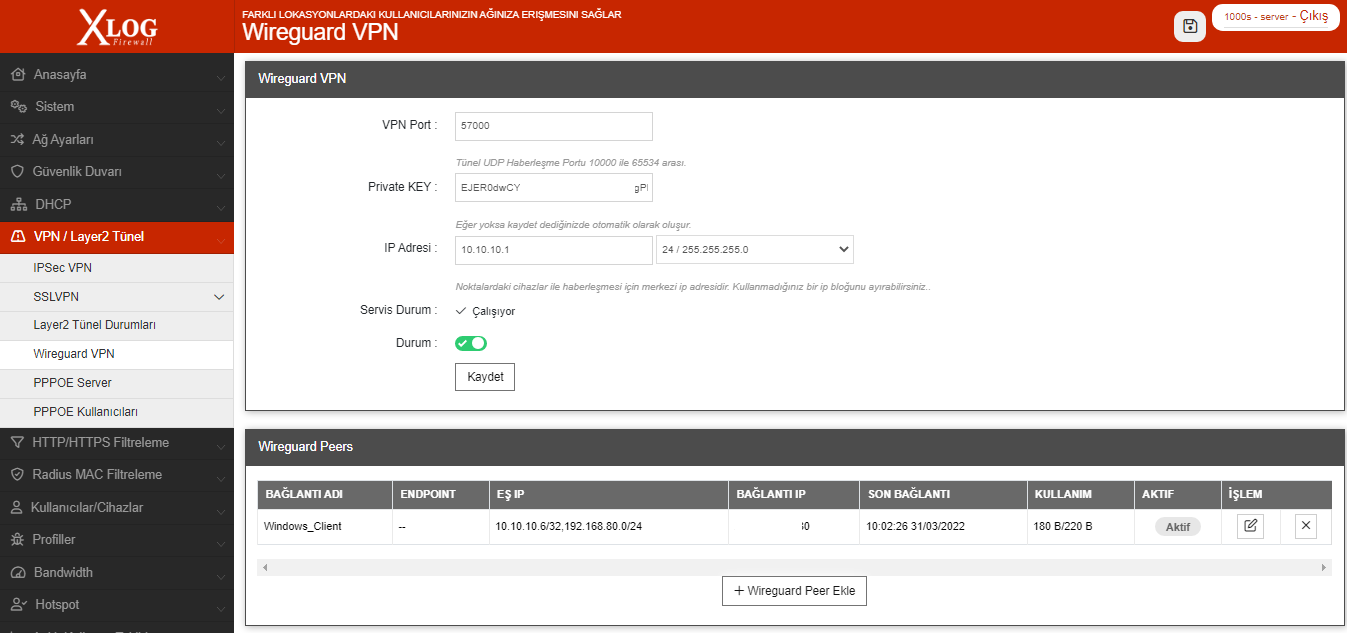
Task: Click the HTTP/HTTPS Filtreleme funnel icon
Action: [x=17, y=442]
